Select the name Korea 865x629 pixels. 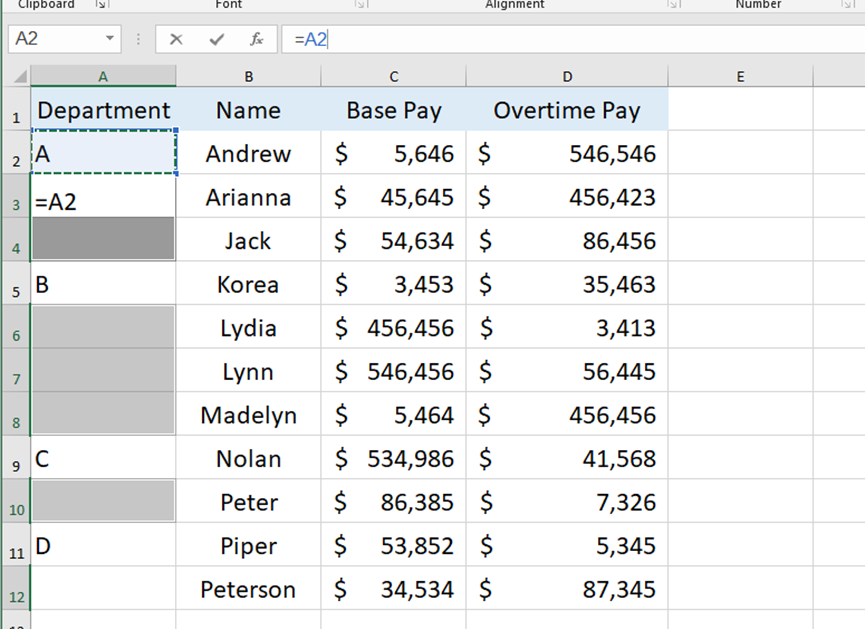(248, 284)
